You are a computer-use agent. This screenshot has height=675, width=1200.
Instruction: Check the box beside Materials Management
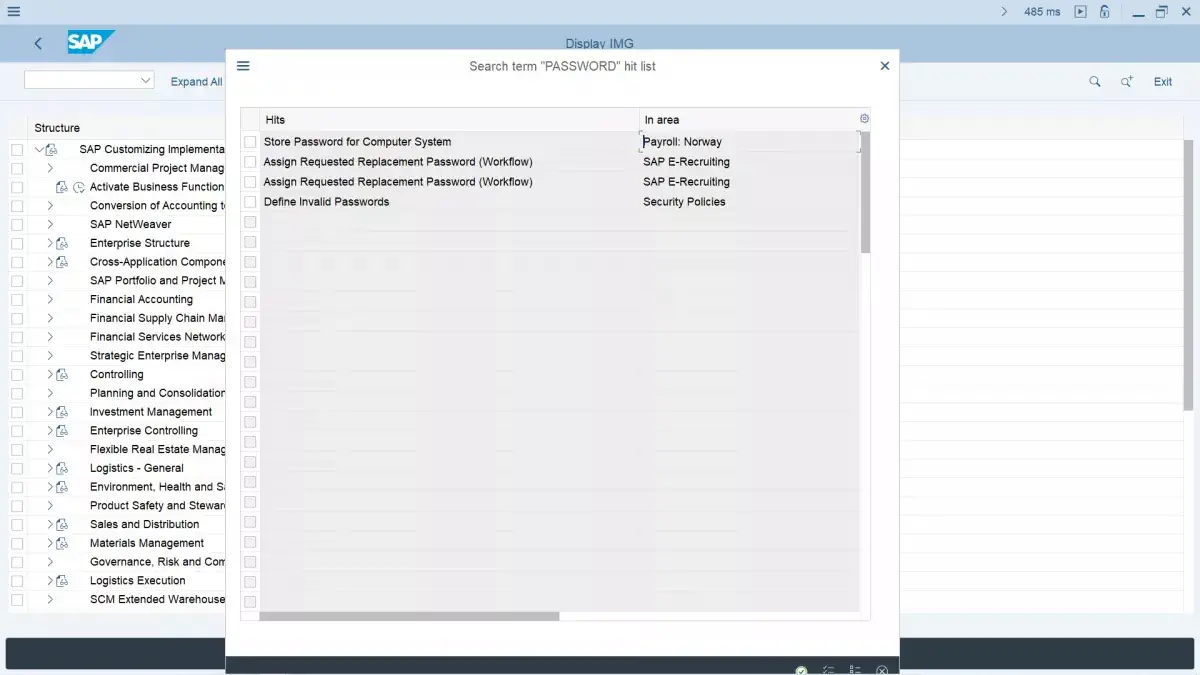(x=16, y=543)
